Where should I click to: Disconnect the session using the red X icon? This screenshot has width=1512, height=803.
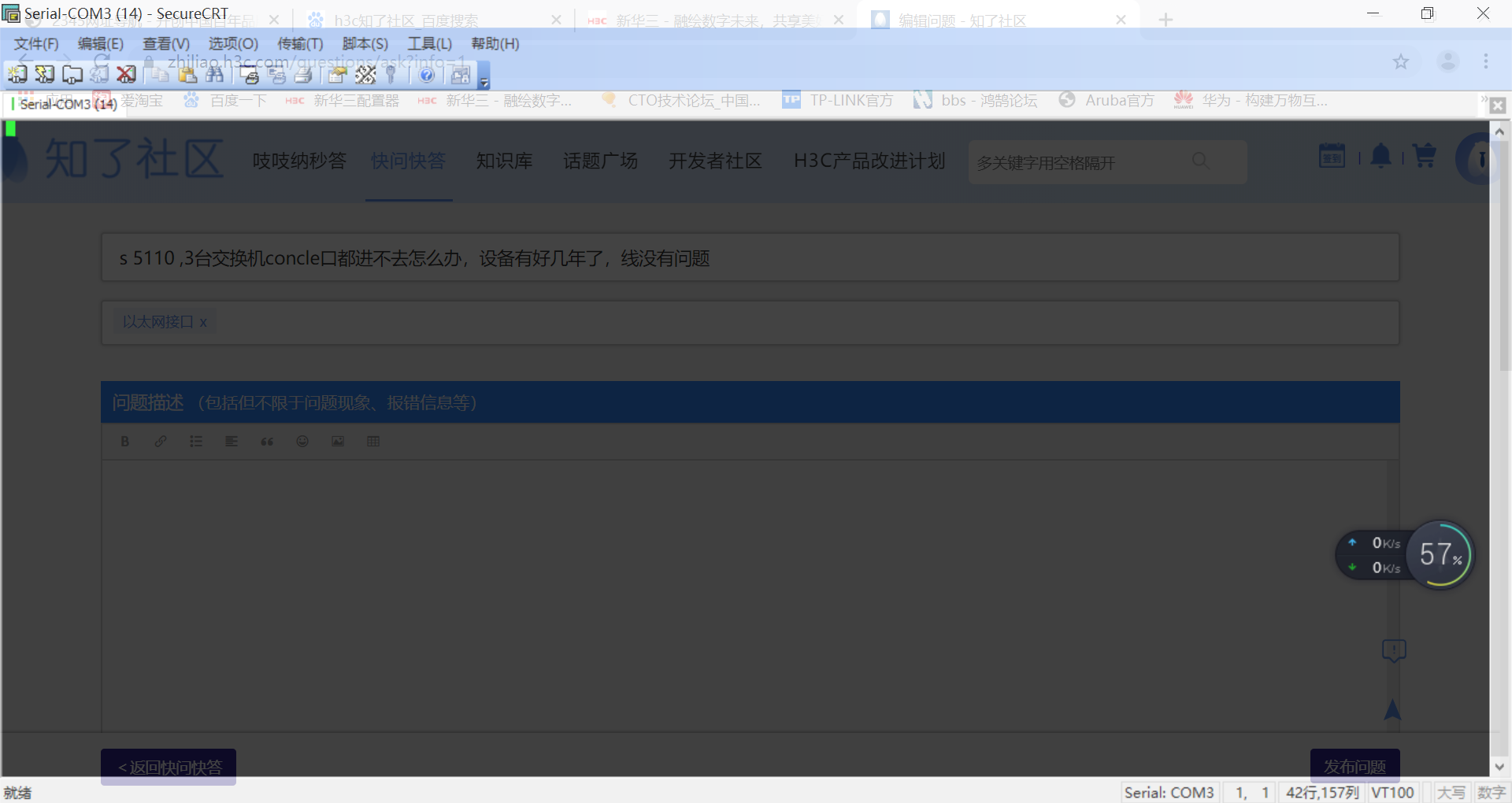tap(126, 75)
